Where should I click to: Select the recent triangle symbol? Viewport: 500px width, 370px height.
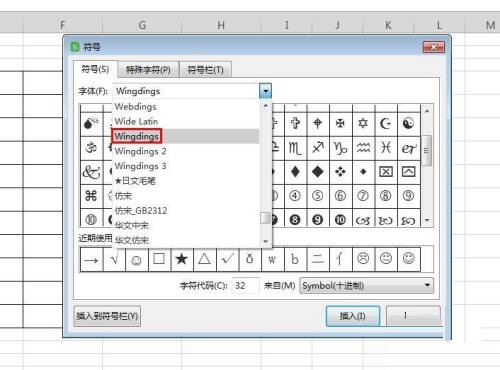pos(204,259)
